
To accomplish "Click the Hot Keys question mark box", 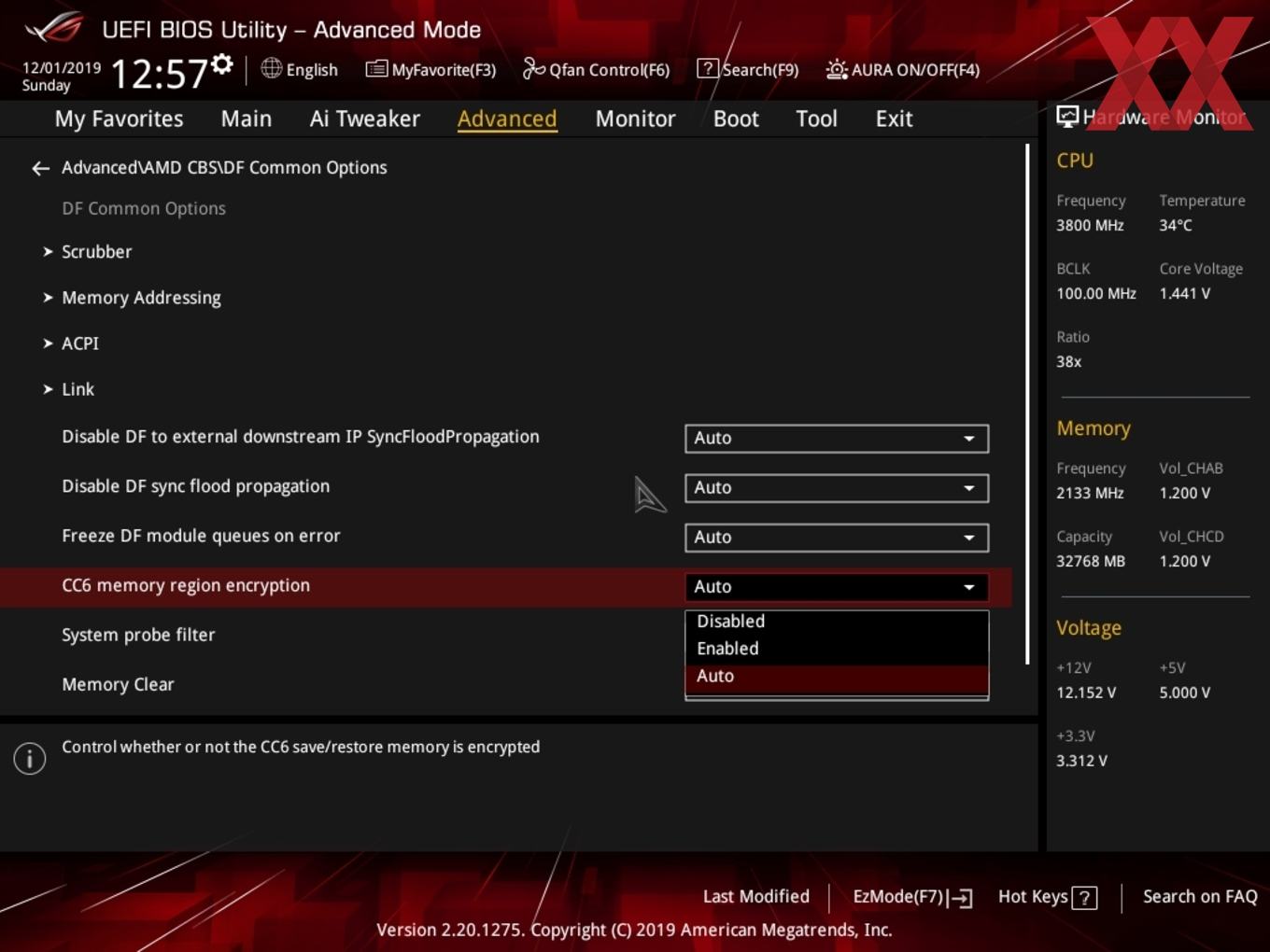I will [x=1084, y=898].
